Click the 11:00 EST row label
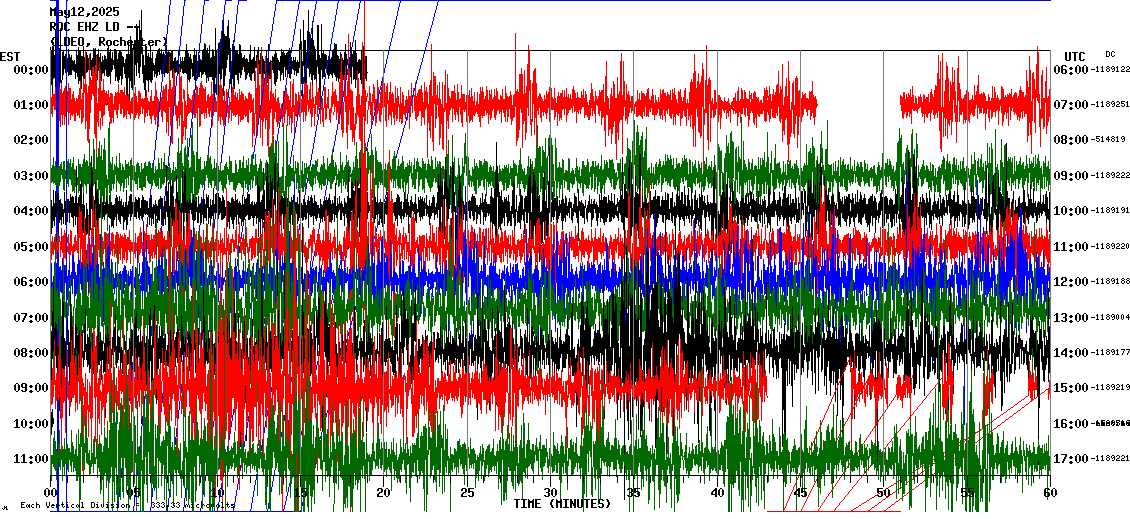This screenshot has height=519, width=1130. click(32, 459)
